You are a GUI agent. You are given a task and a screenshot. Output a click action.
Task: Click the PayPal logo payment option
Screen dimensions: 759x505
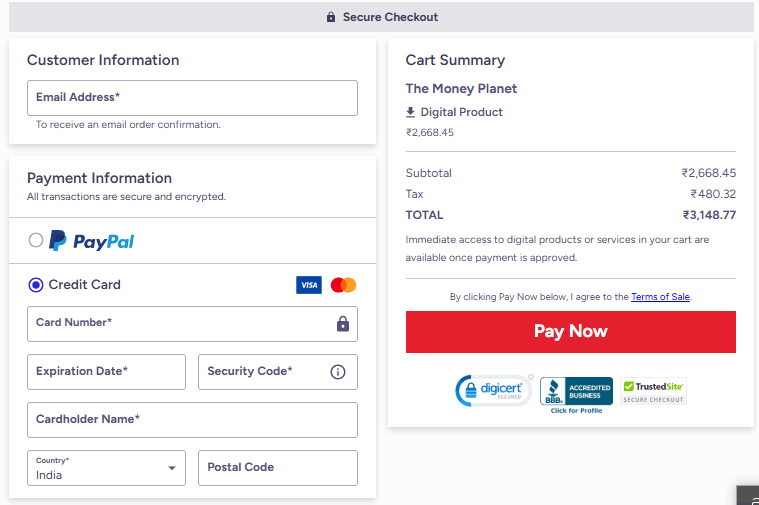click(92, 241)
